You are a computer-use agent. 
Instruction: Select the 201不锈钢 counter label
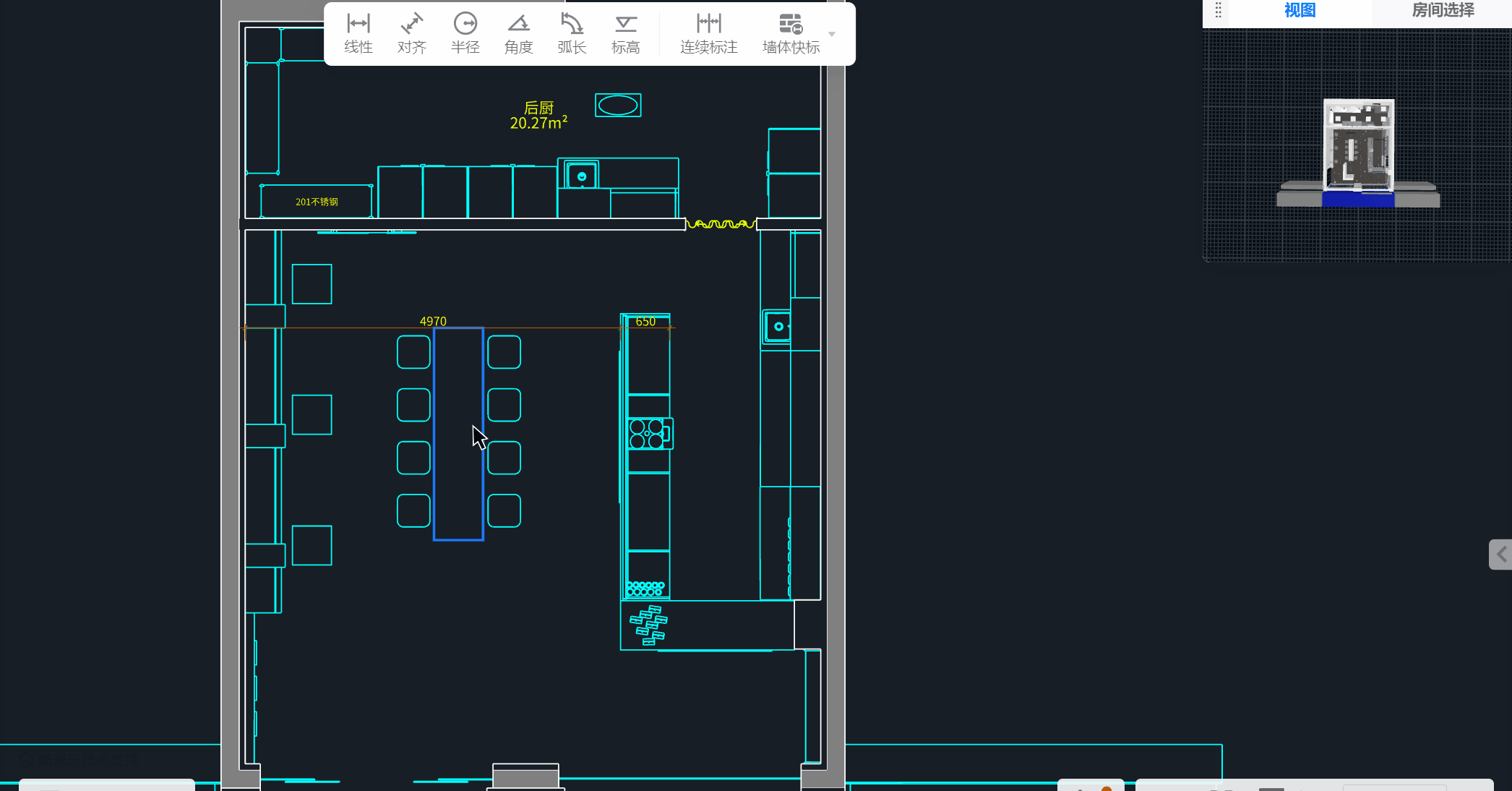point(317,202)
